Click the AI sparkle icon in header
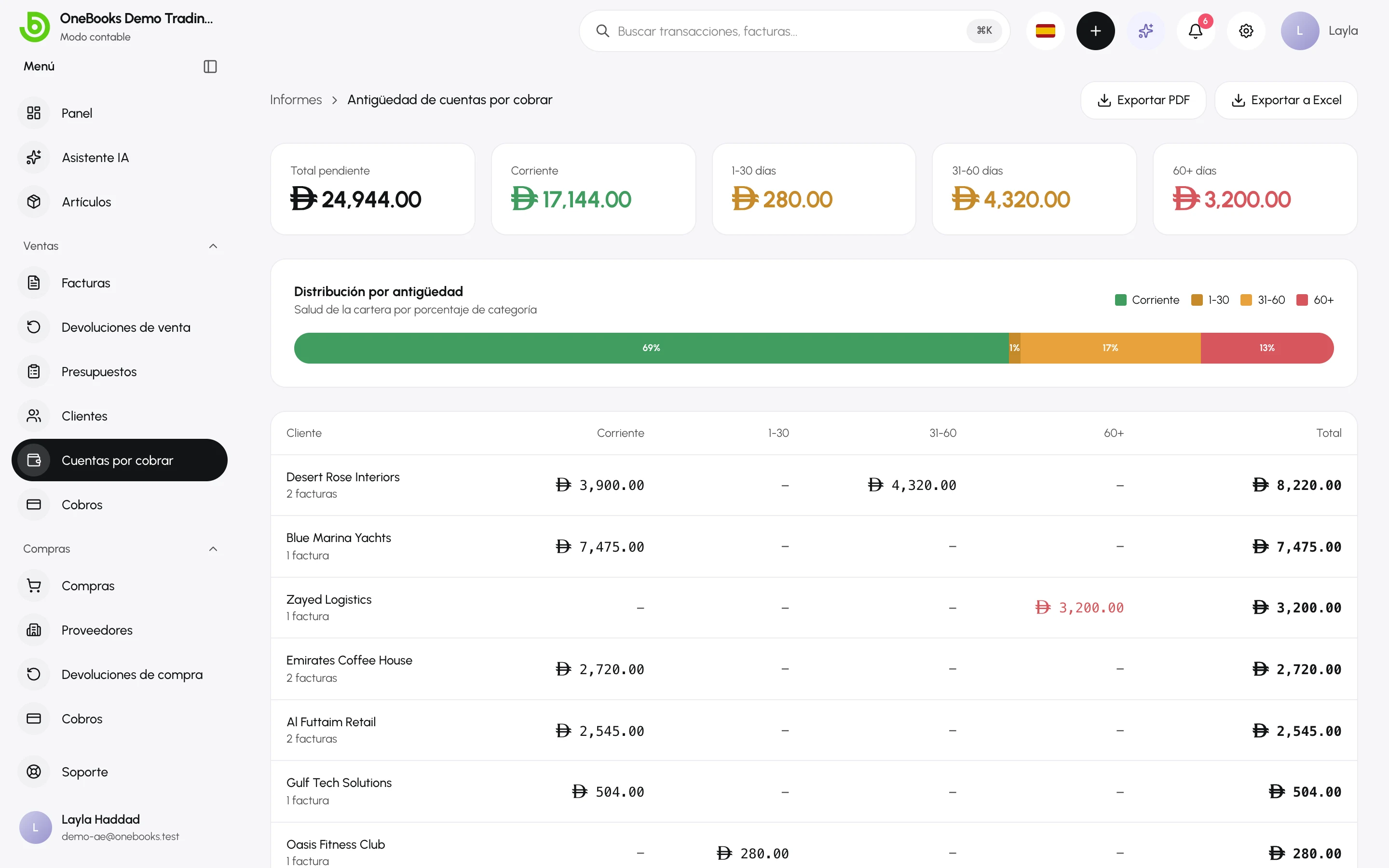 click(1145, 31)
